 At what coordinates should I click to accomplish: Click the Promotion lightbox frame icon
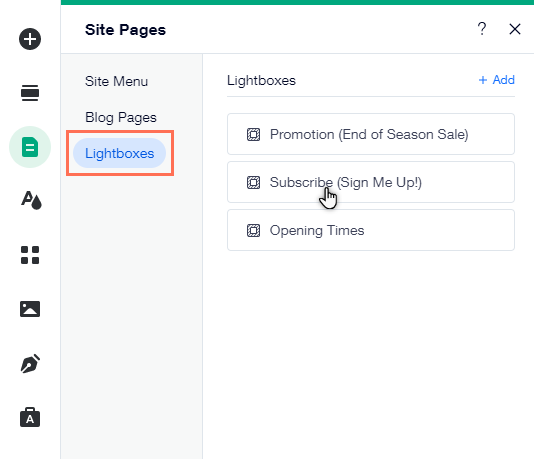pyautogui.click(x=253, y=134)
